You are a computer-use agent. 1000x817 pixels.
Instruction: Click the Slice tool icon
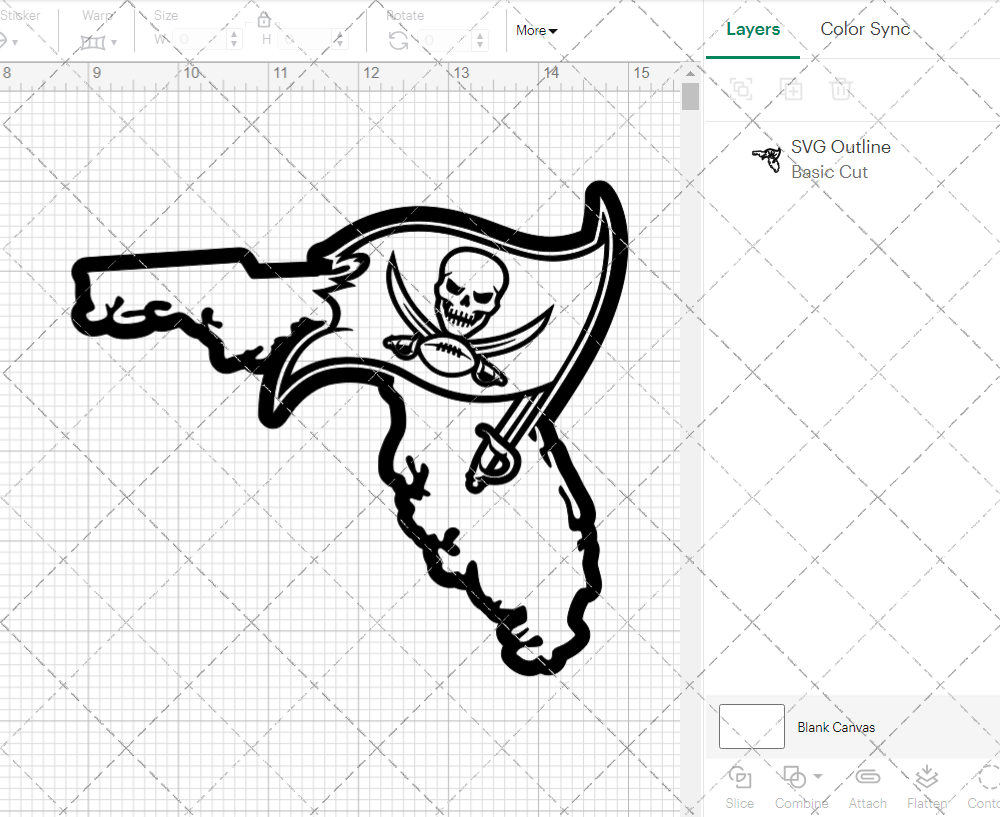(739, 777)
